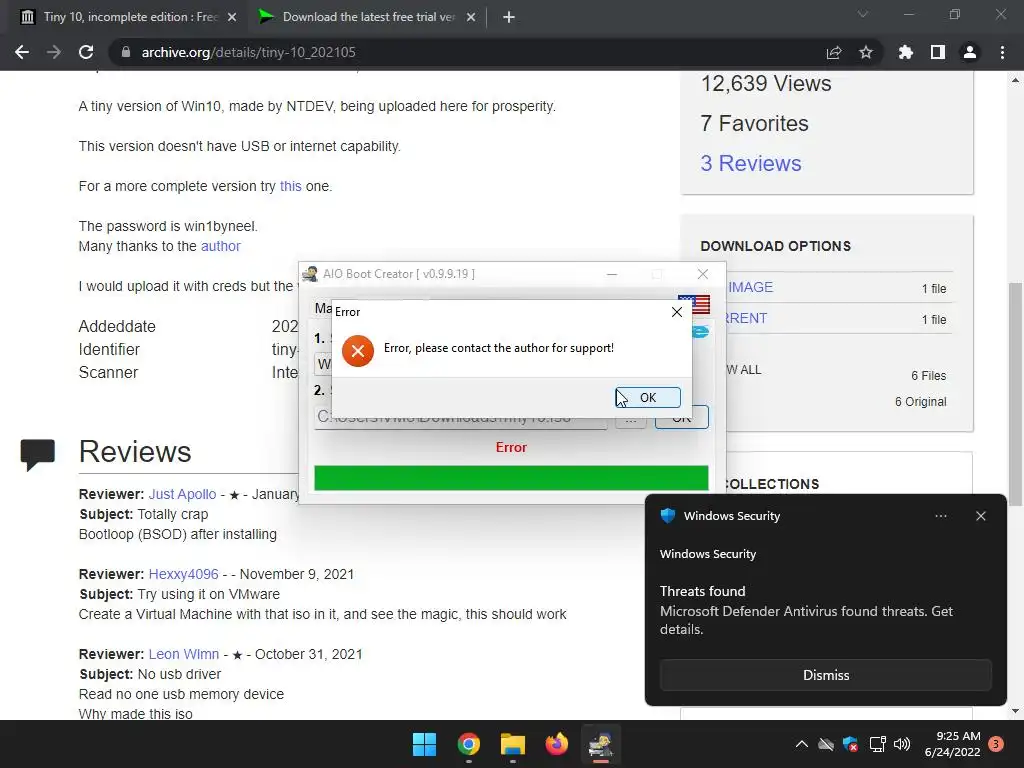The height and width of the screenshot is (768, 1024).
Task: Open File Explorer from taskbar
Action: [x=513, y=744]
